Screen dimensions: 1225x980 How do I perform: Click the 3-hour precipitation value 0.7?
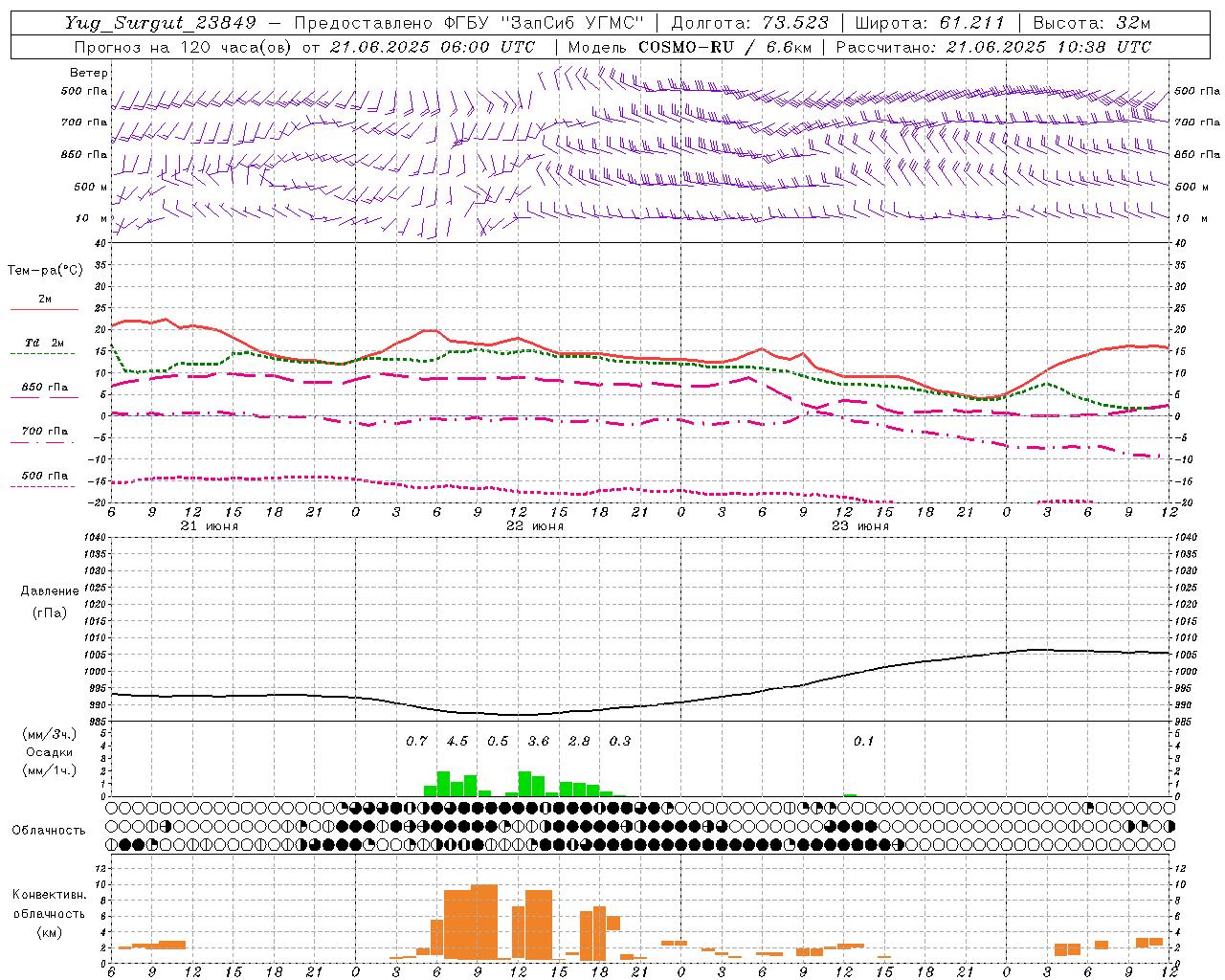pos(416,741)
